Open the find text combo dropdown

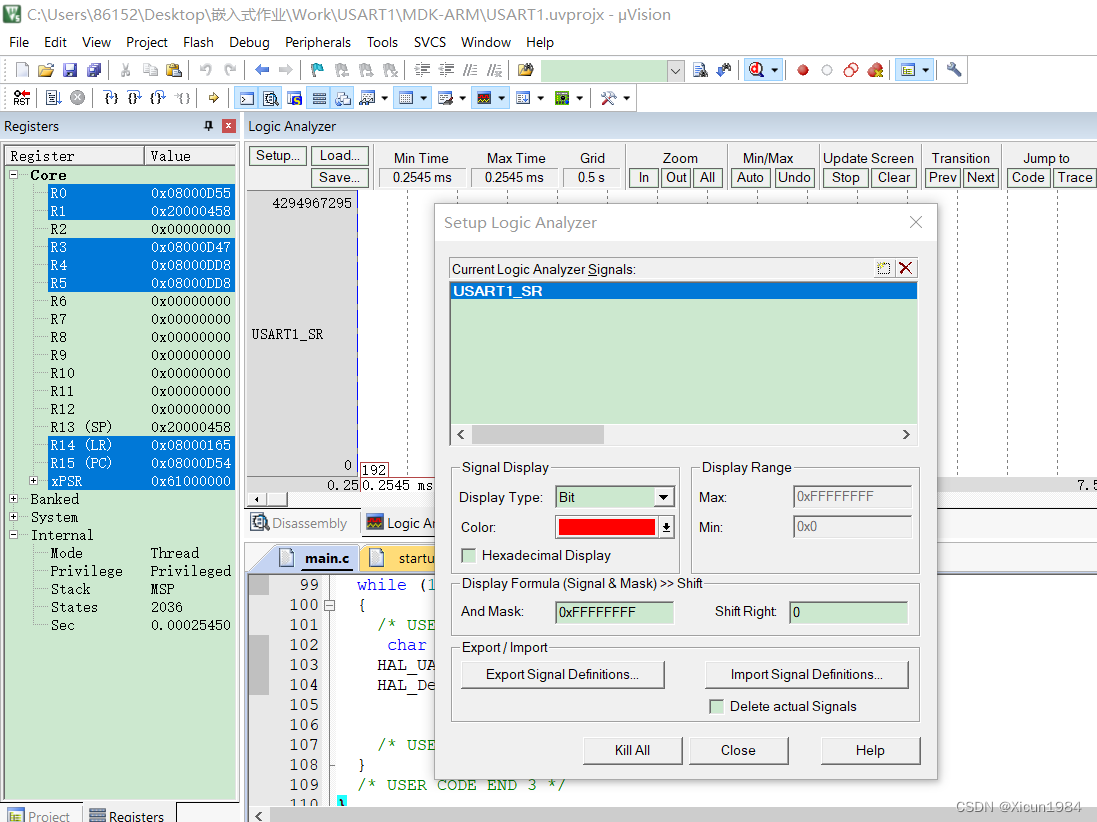pos(675,70)
